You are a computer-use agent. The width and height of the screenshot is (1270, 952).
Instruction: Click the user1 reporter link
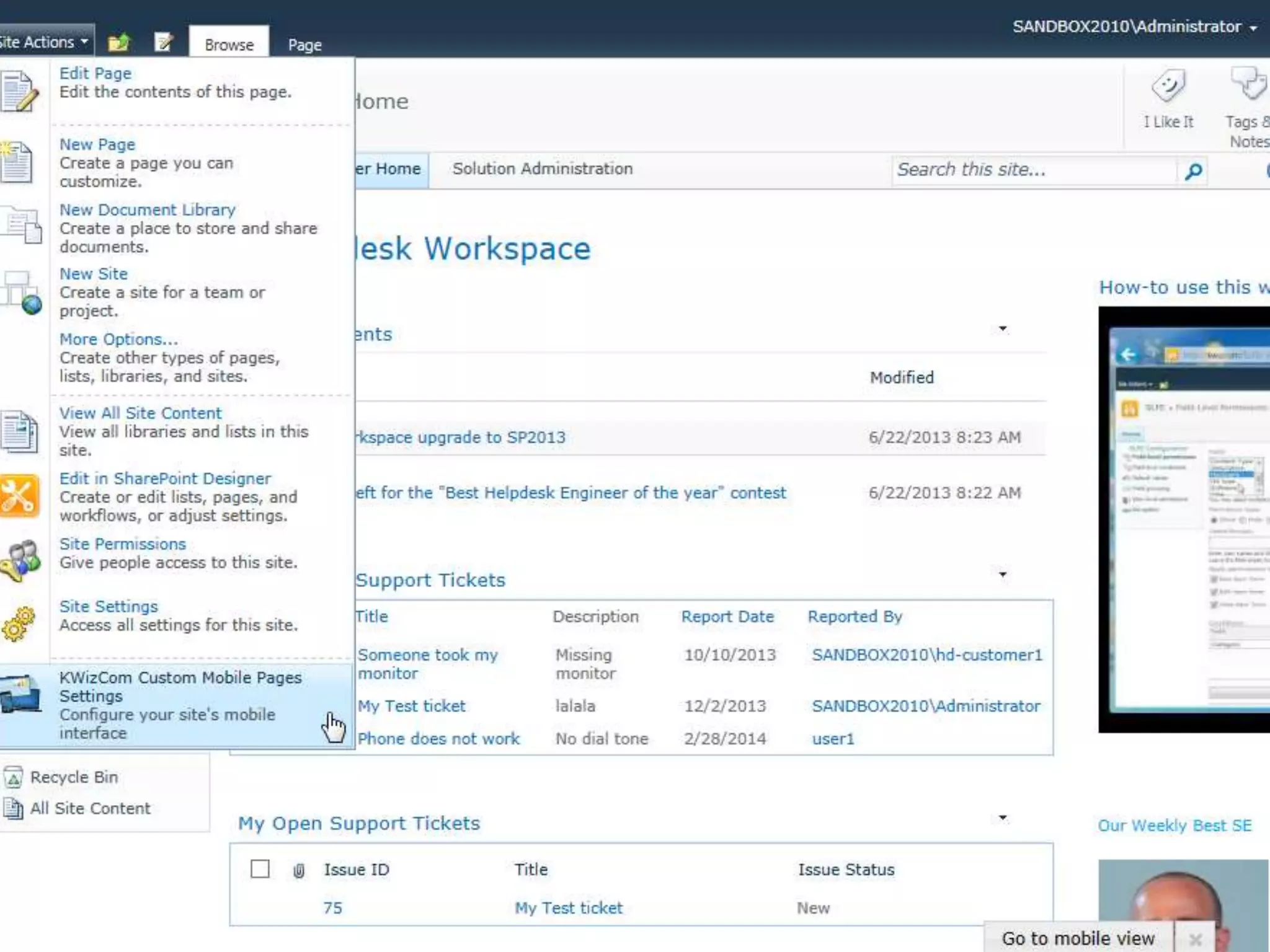tap(833, 739)
